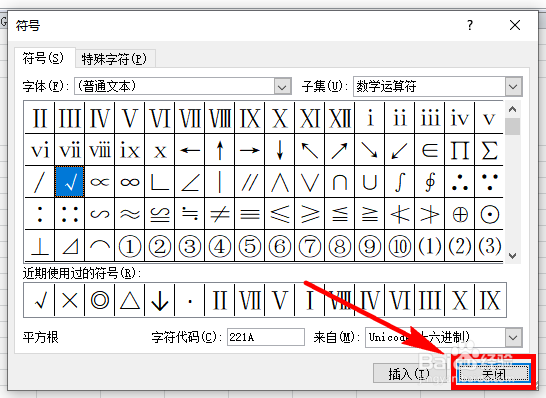Pick the circled number ⑩ symbol

(x=399, y=246)
